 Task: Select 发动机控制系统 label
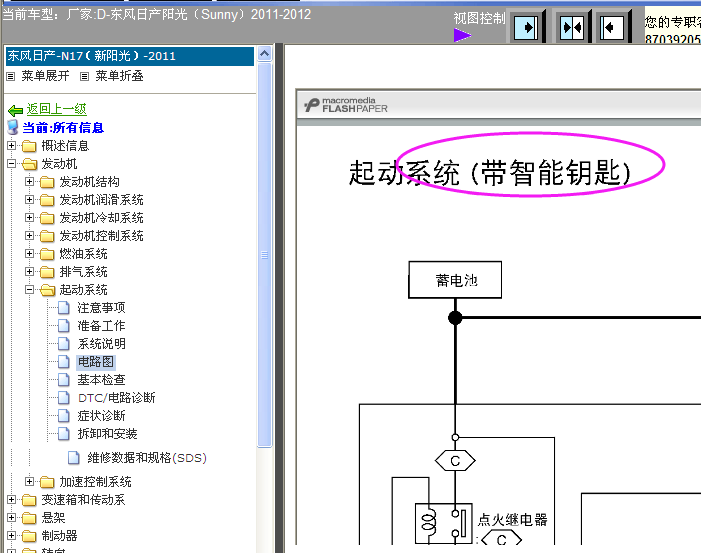tap(101, 236)
